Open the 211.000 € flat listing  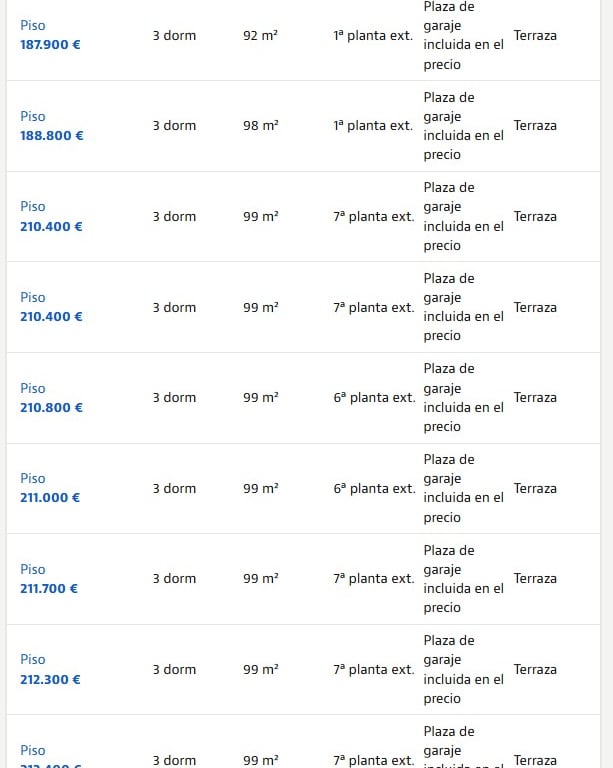click(50, 497)
